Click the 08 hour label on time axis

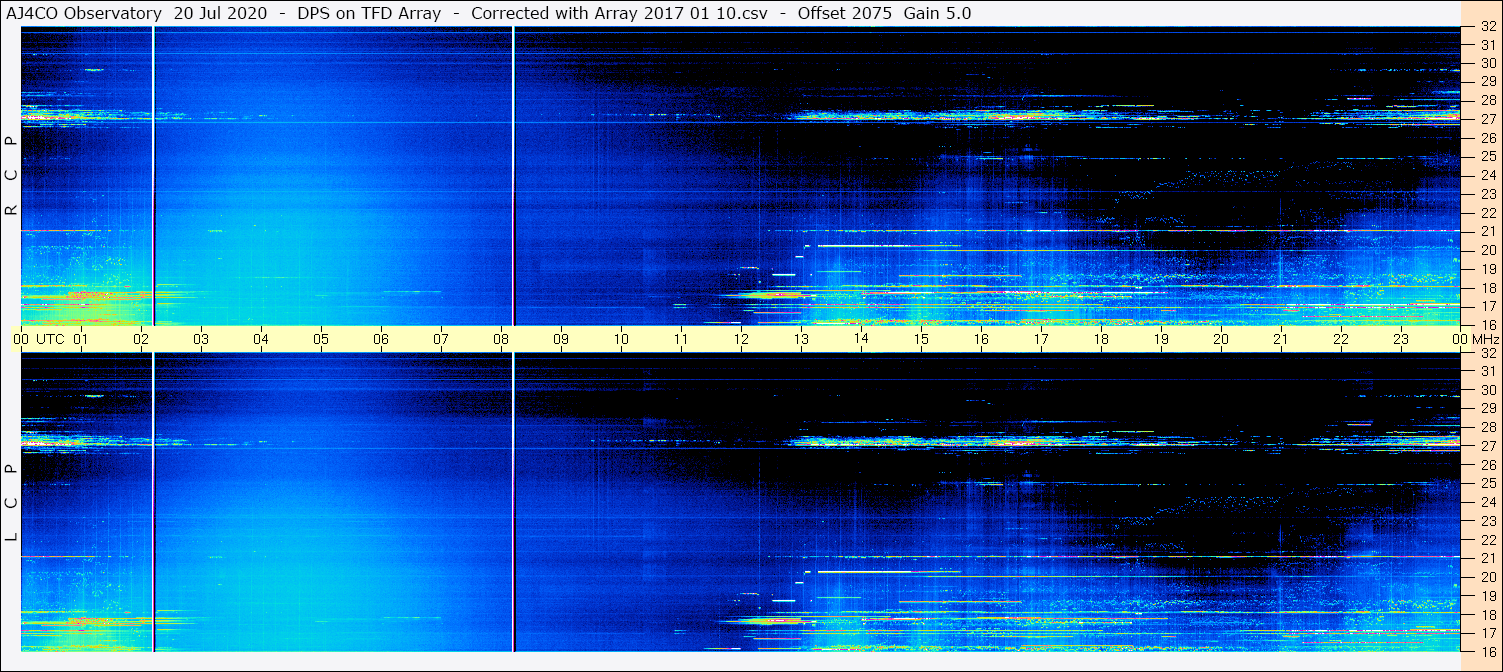[x=501, y=339]
